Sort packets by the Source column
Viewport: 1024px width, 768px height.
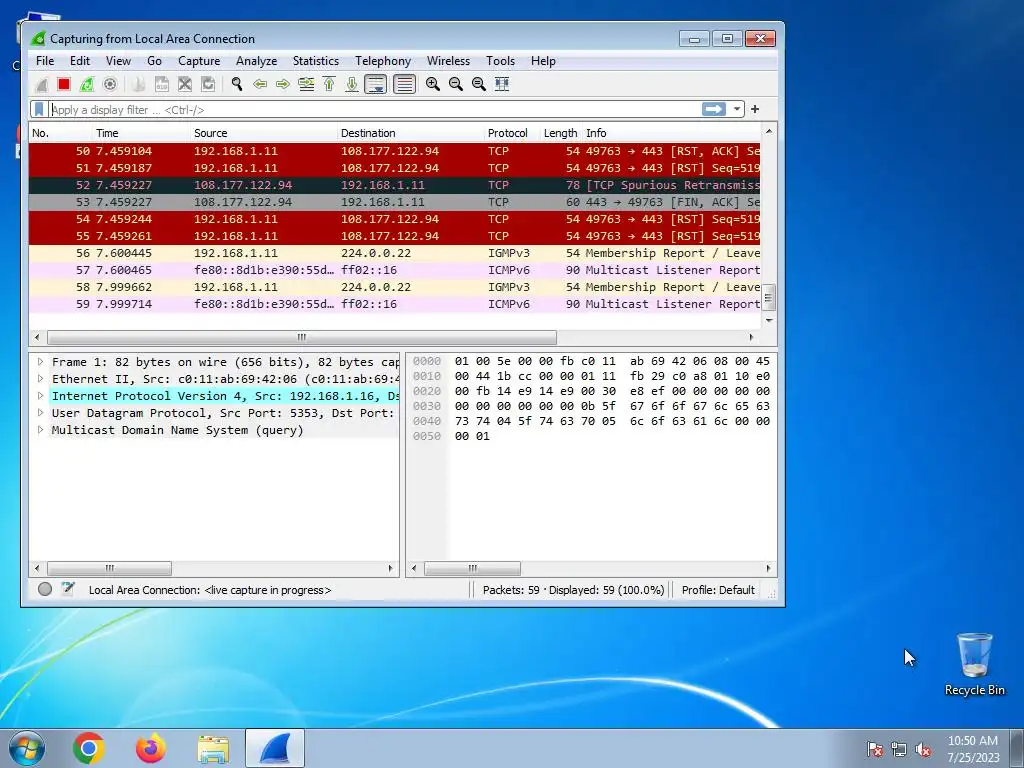pos(264,133)
